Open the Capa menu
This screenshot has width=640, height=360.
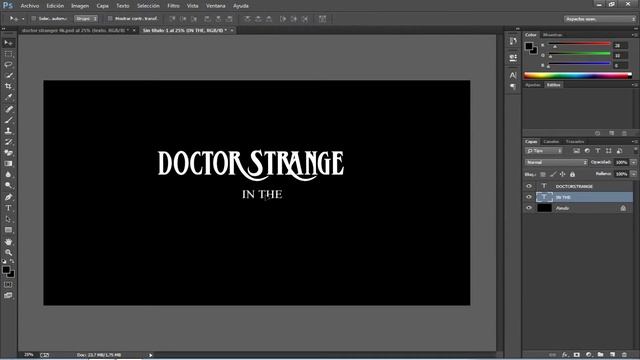coord(102,6)
